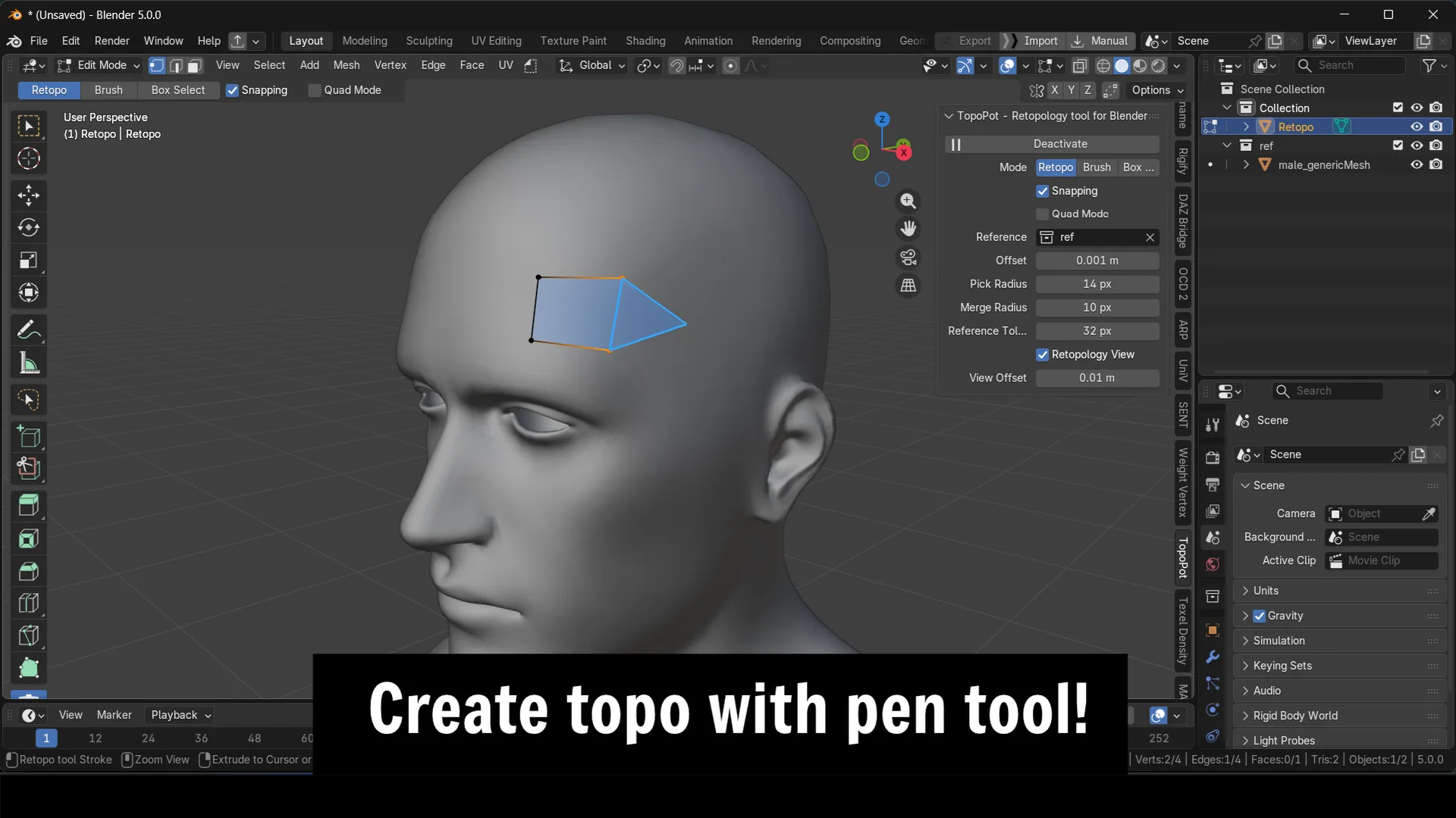Click the zoom magnifier viewport icon
The height and width of the screenshot is (818, 1456).
tap(908, 201)
